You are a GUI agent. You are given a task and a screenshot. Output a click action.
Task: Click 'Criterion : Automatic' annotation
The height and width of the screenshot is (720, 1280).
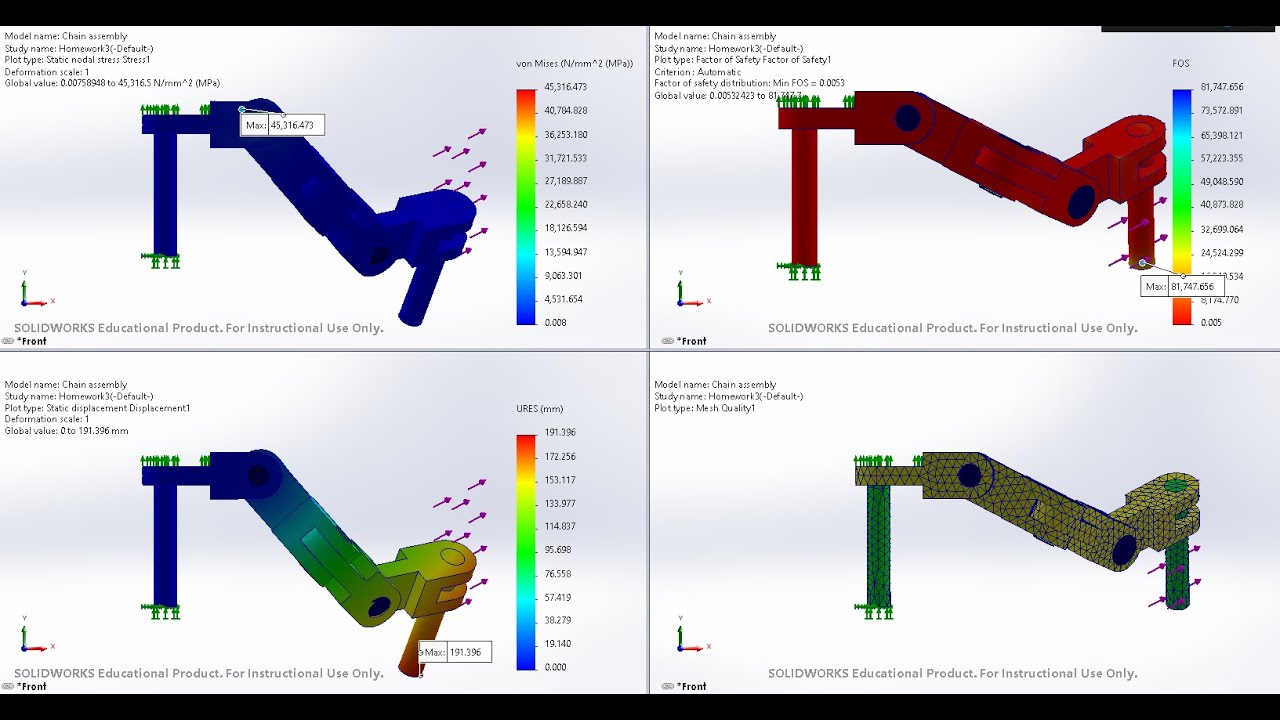pos(698,72)
